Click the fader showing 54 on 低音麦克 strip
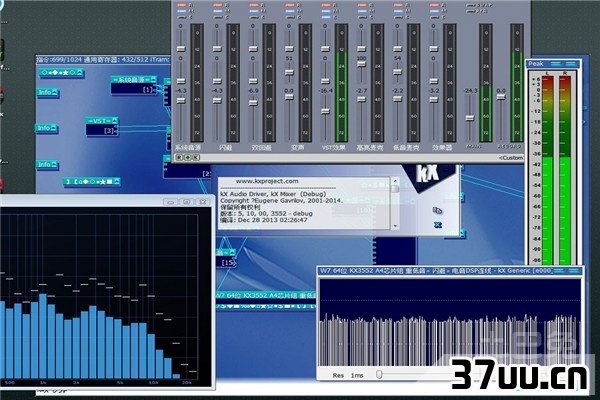Image resolution: width=600 pixels, height=400 pixels. (x=398, y=72)
